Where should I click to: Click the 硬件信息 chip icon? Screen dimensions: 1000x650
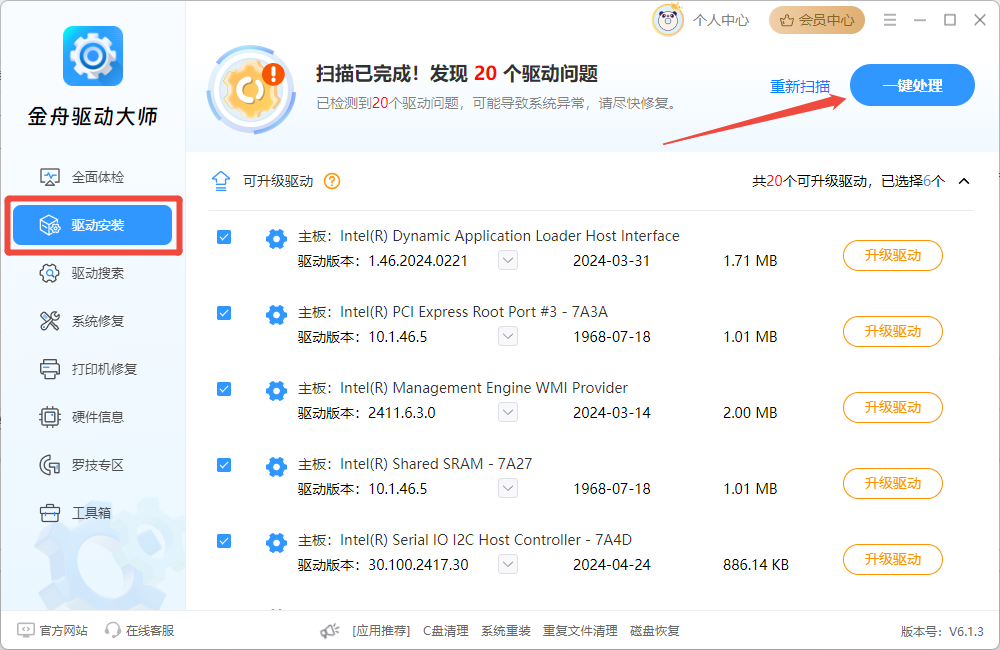point(50,417)
